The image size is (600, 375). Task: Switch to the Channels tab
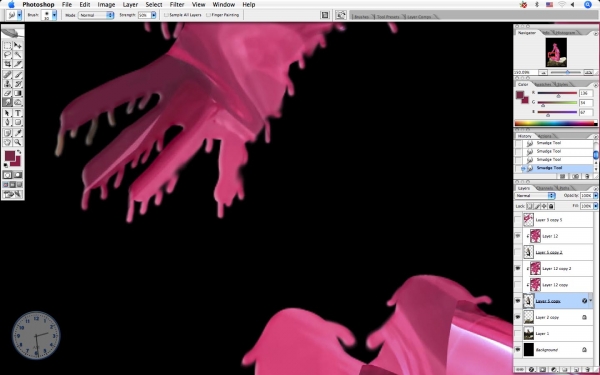[x=545, y=188]
